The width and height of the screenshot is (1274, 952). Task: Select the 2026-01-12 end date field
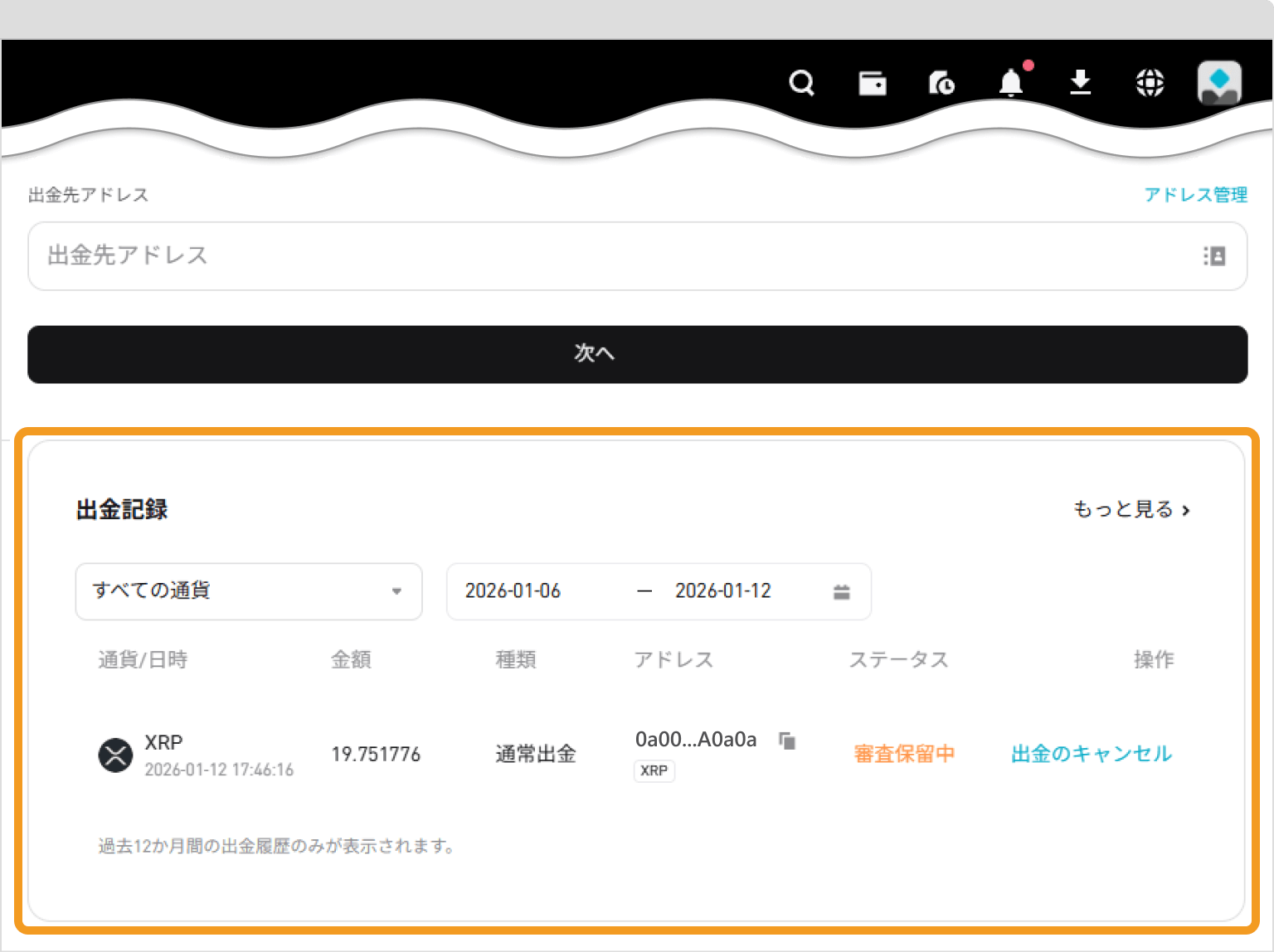pos(722,591)
